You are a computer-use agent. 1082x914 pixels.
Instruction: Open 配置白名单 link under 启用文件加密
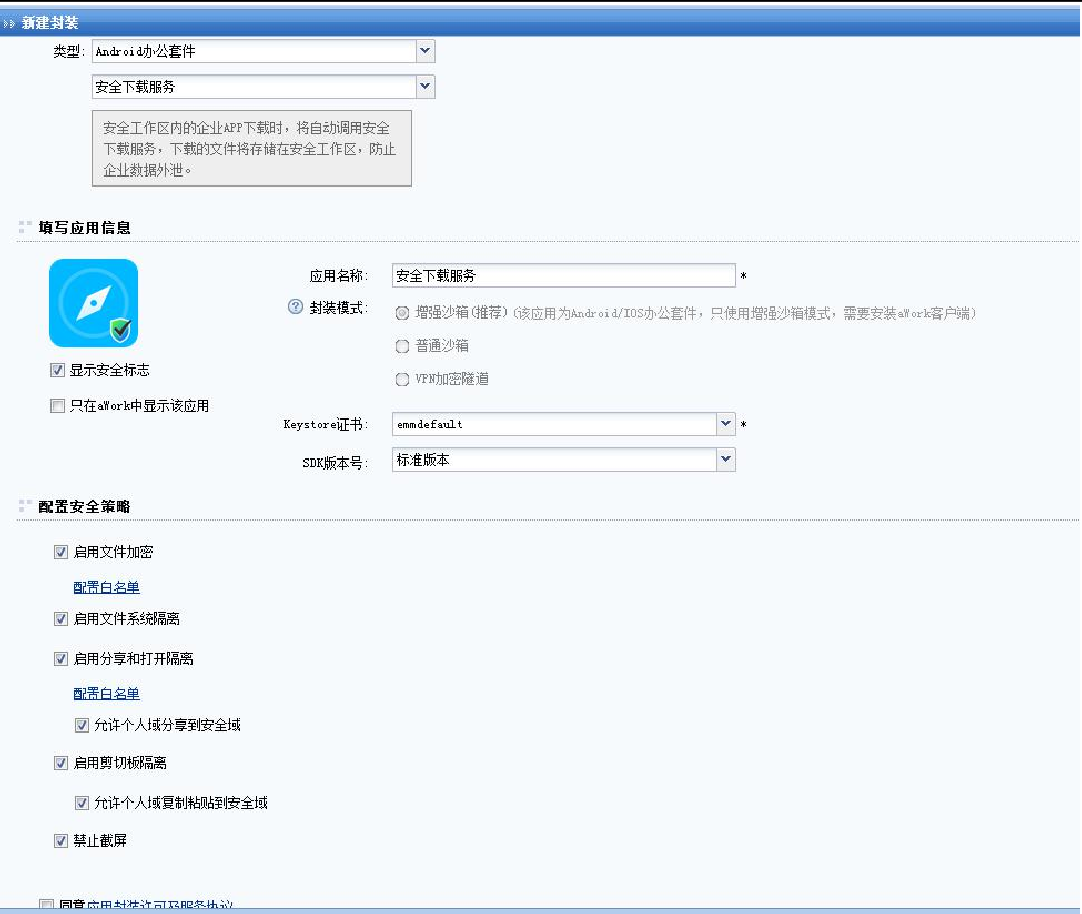106,587
